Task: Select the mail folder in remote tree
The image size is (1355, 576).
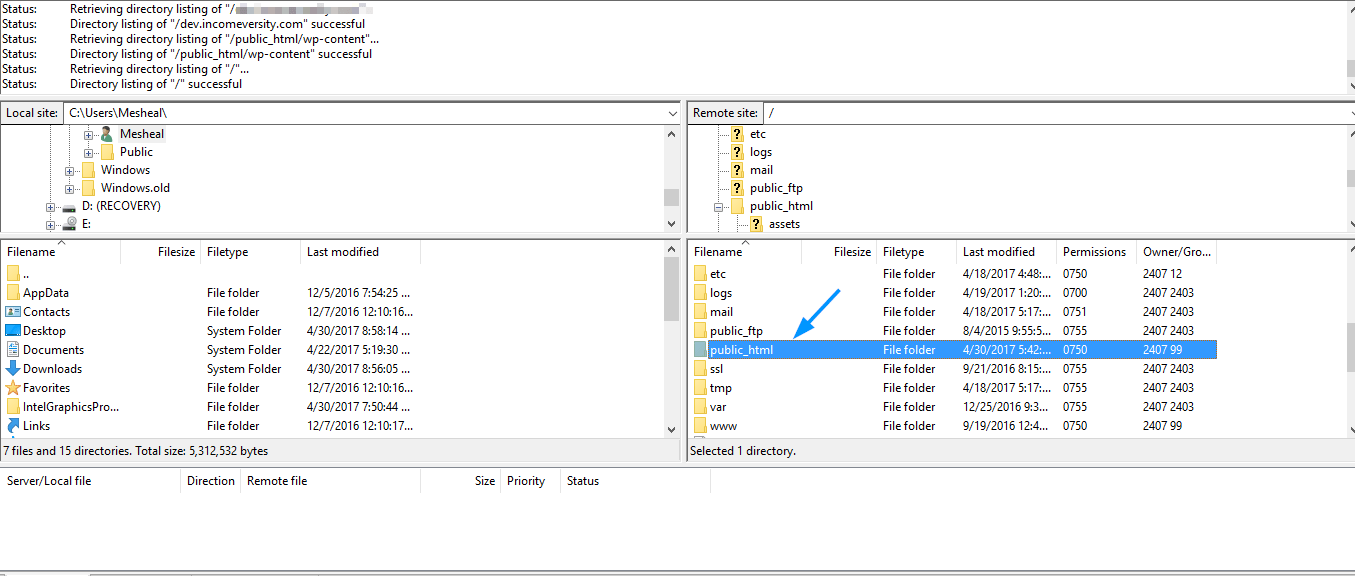Action: click(761, 170)
